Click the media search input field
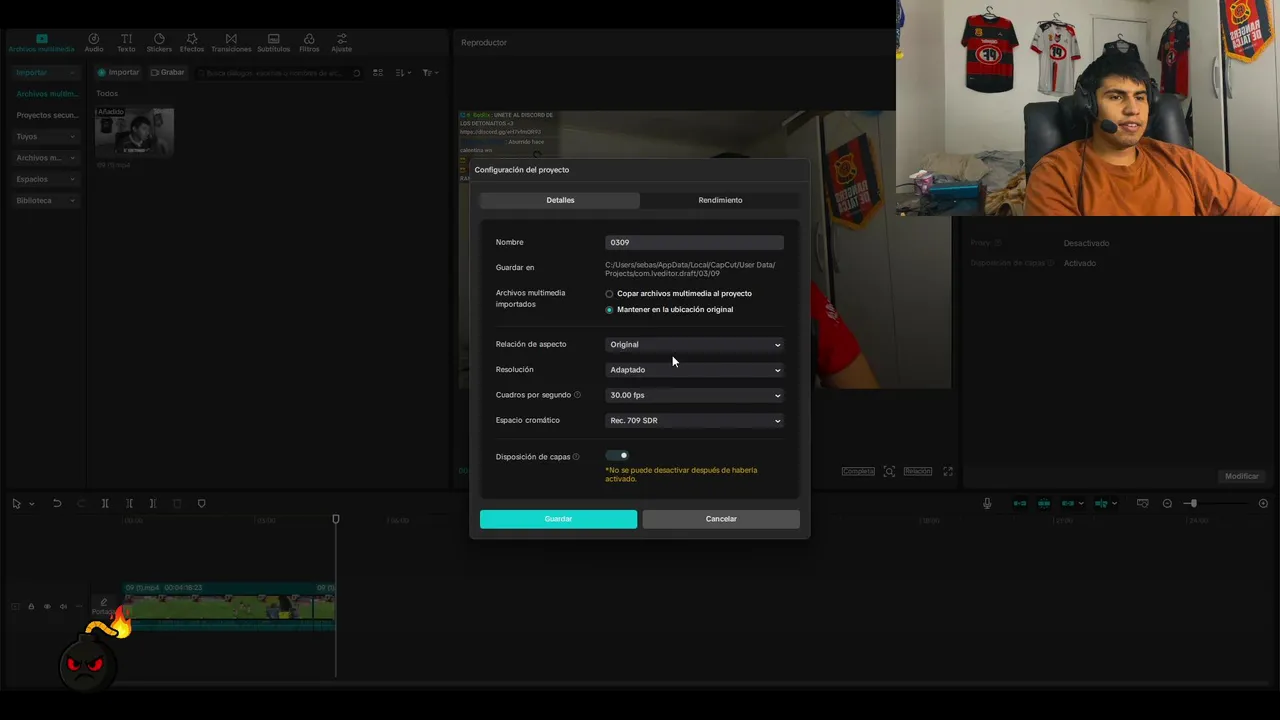The width and height of the screenshot is (1280, 720). tap(278, 73)
